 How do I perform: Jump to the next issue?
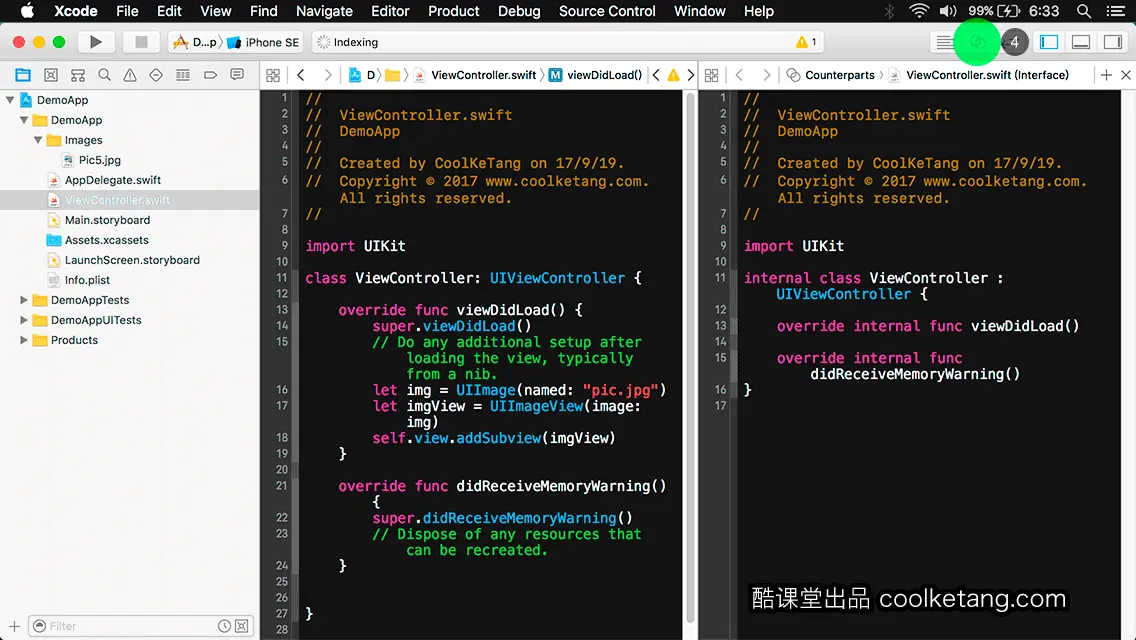pyautogui.click(x=690, y=75)
